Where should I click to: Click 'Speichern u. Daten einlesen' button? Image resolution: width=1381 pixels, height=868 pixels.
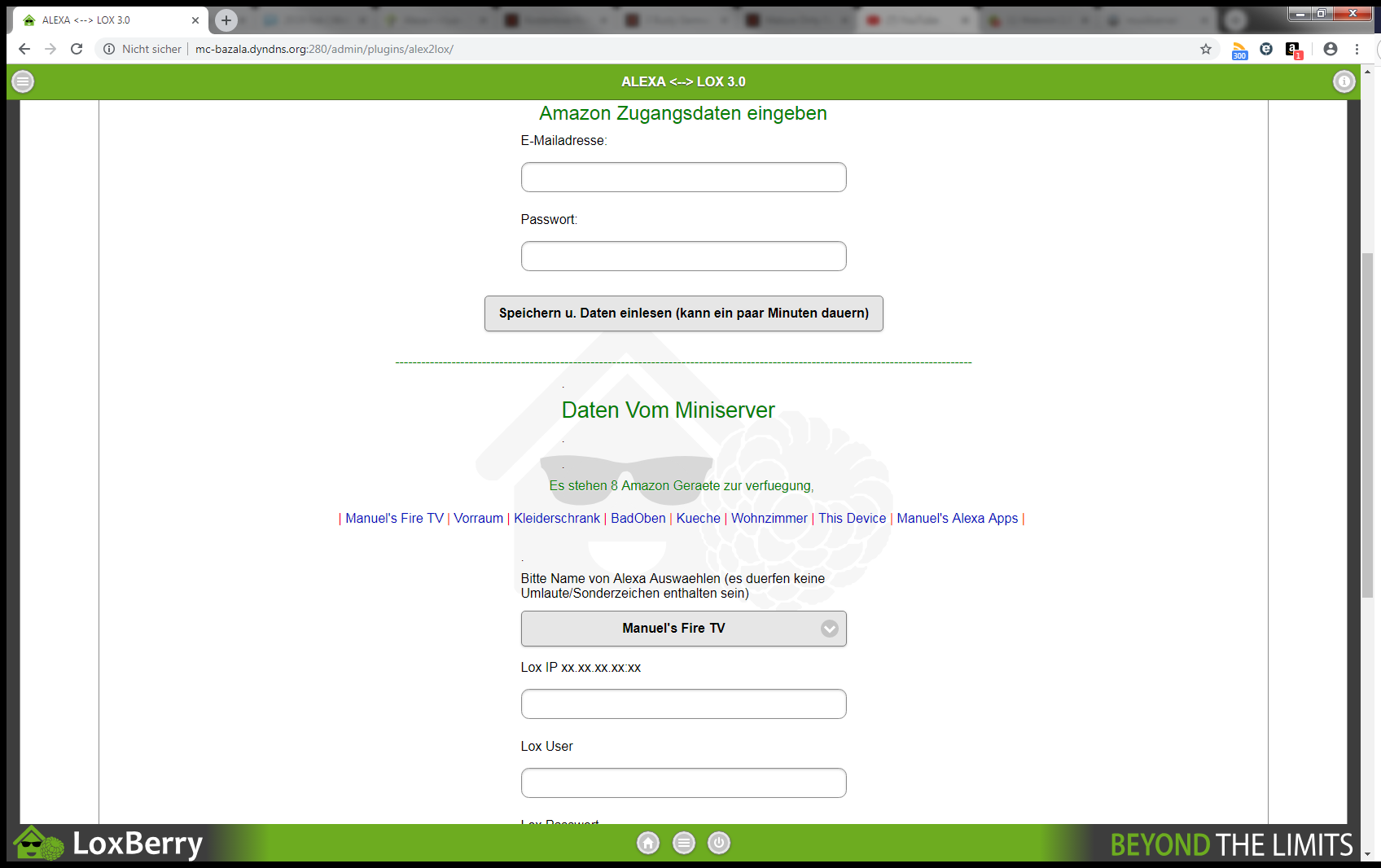684,313
